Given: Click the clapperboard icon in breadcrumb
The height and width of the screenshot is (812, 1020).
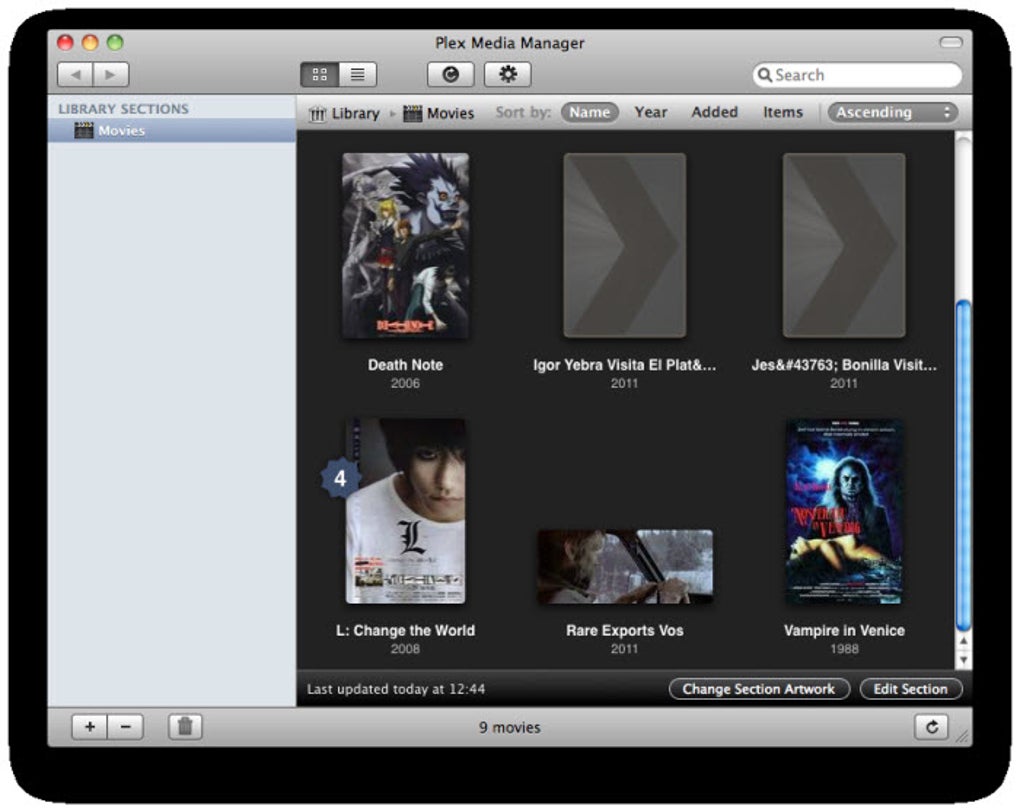Looking at the screenshot, I should pyautogui.click(x=412, y=113).
